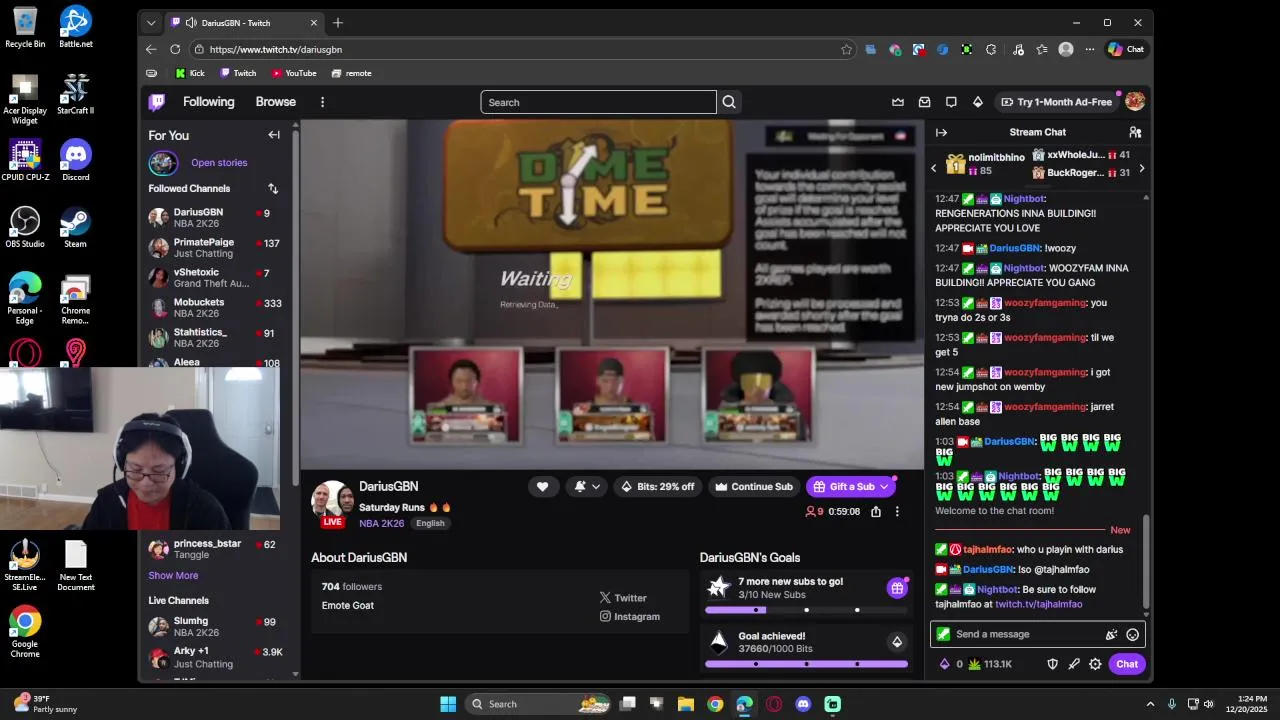The image size is (1280, 720).
Task: Open the user avatar menu
Action: (x=1134, y=102)
